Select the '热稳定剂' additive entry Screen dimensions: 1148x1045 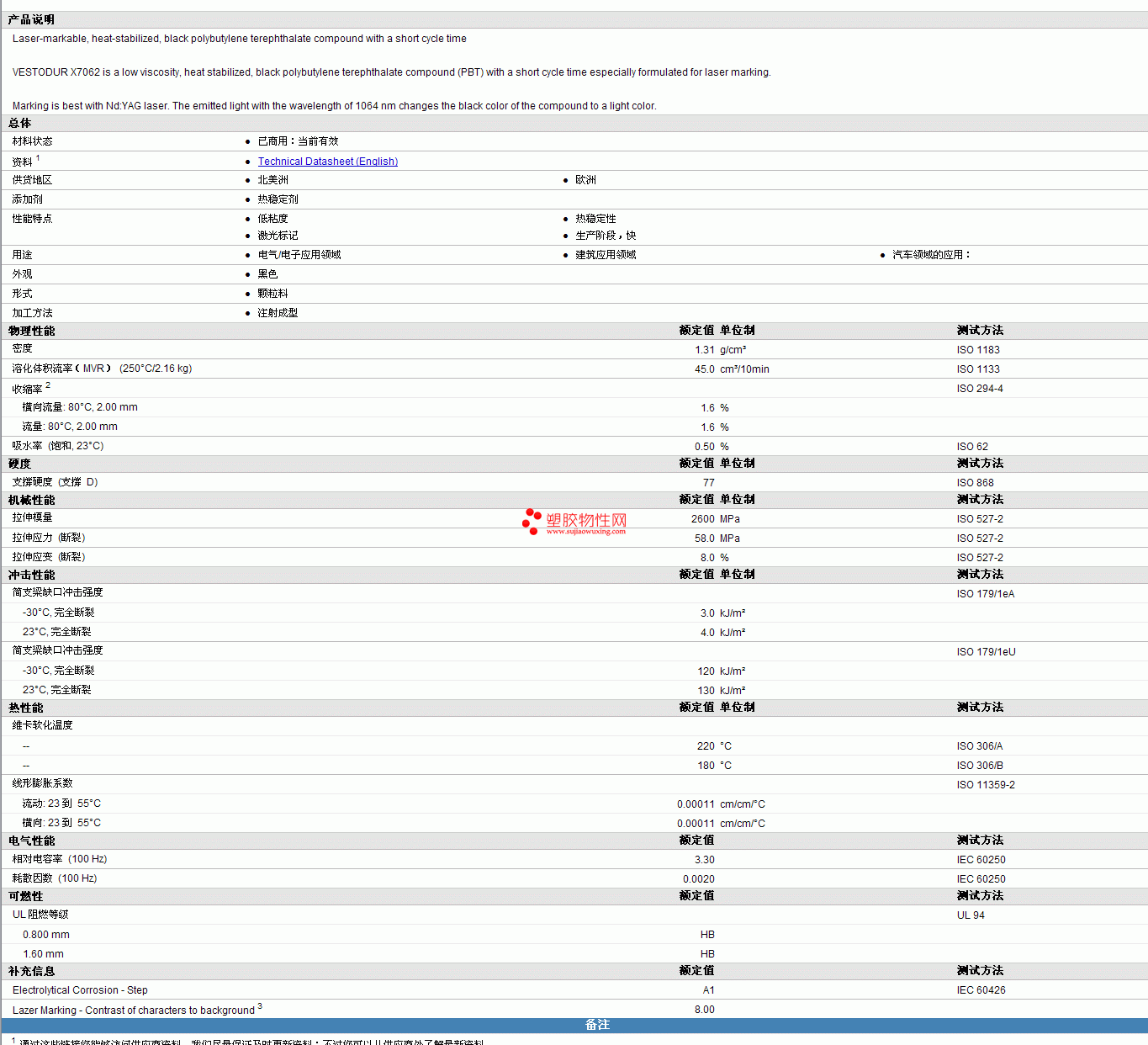278,199
